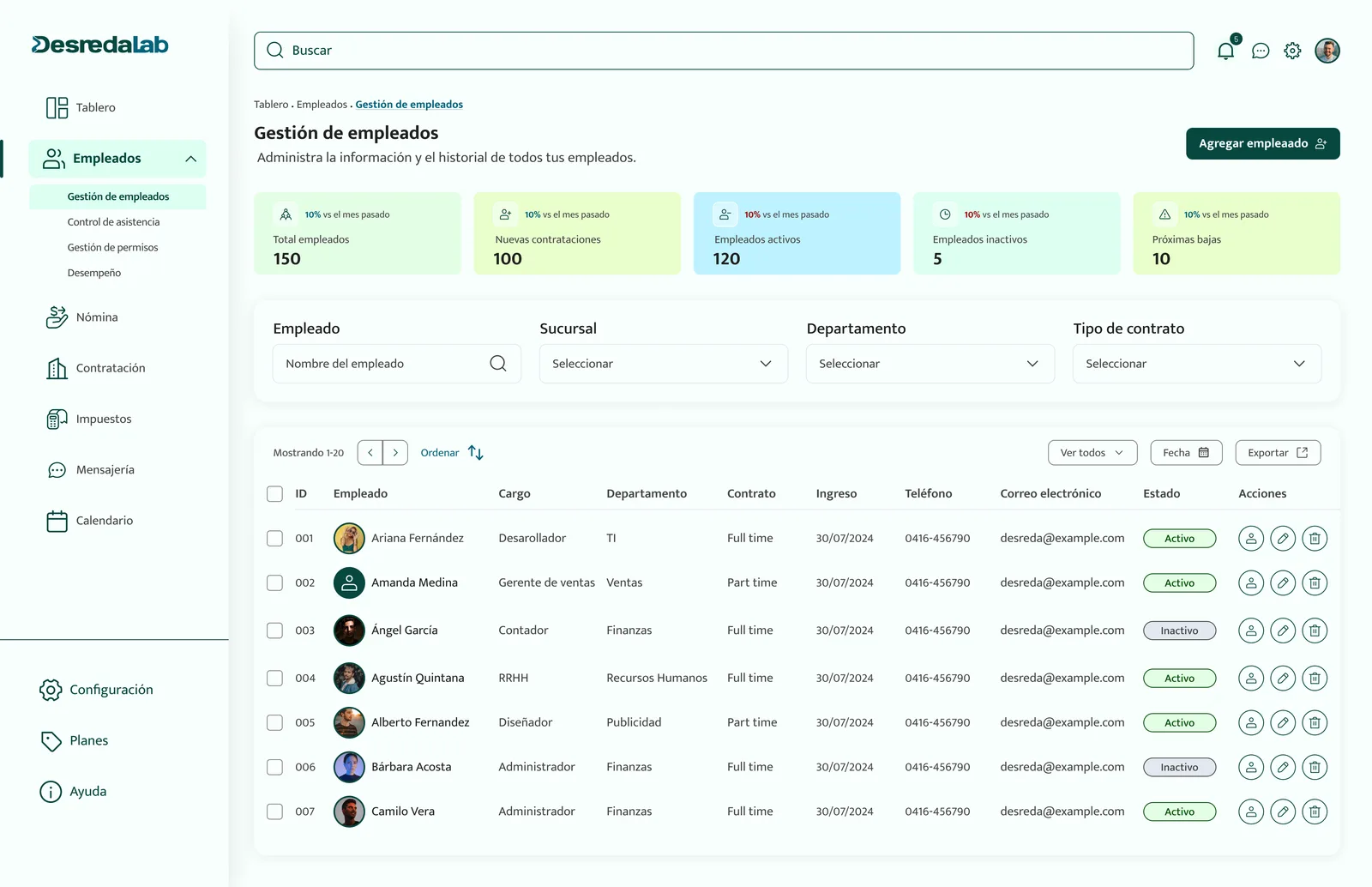Check the box for employee 002

[274, 583]
